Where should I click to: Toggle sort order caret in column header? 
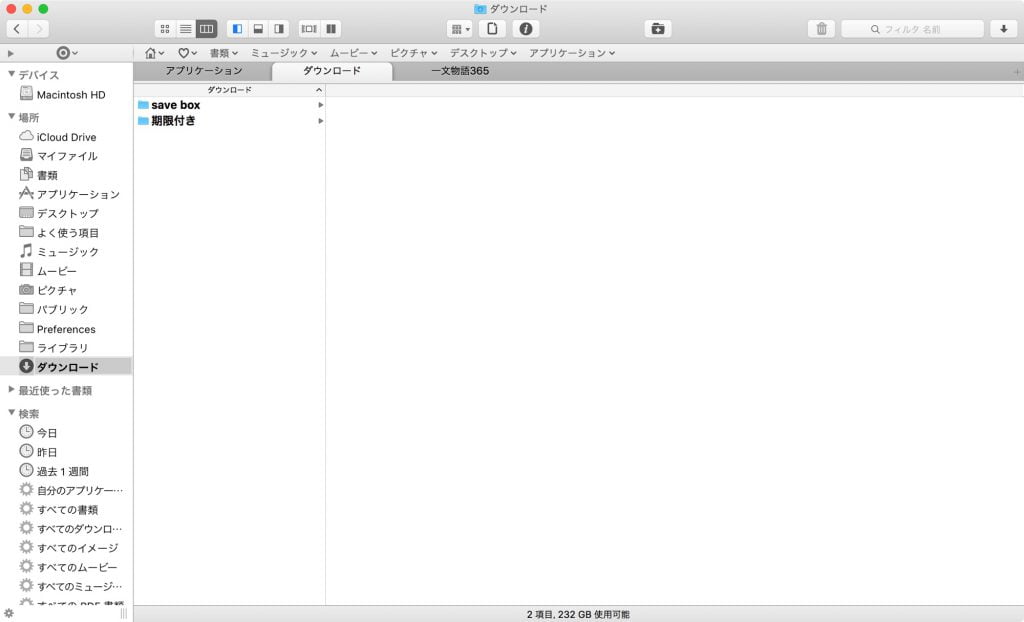tap(319, 90)
